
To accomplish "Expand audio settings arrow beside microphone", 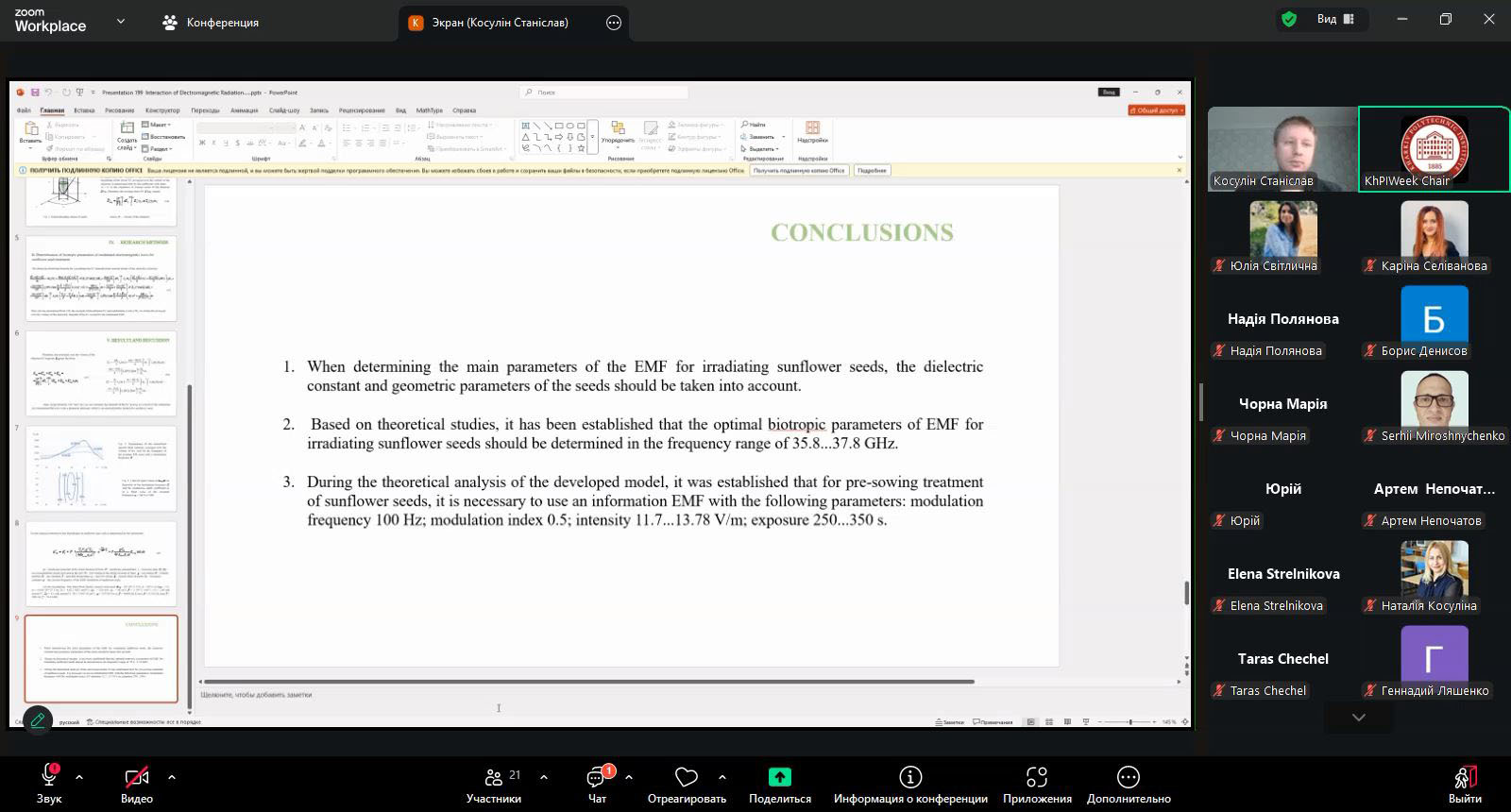I will (79, 777).
